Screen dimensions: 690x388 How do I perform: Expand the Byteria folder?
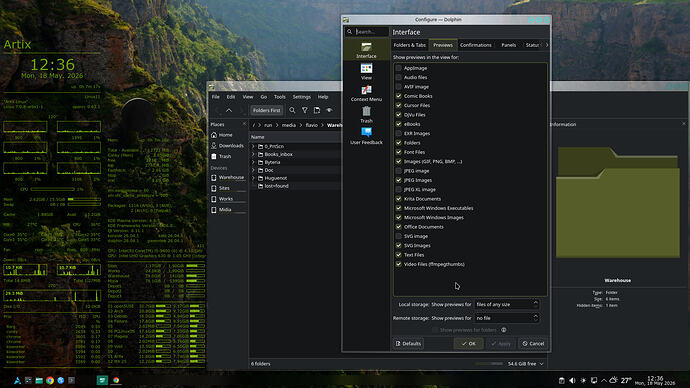[253, 162]
